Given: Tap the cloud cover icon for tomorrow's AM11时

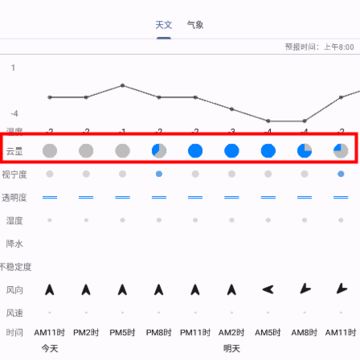Looking at the screenshot, I should coord(341,151).
